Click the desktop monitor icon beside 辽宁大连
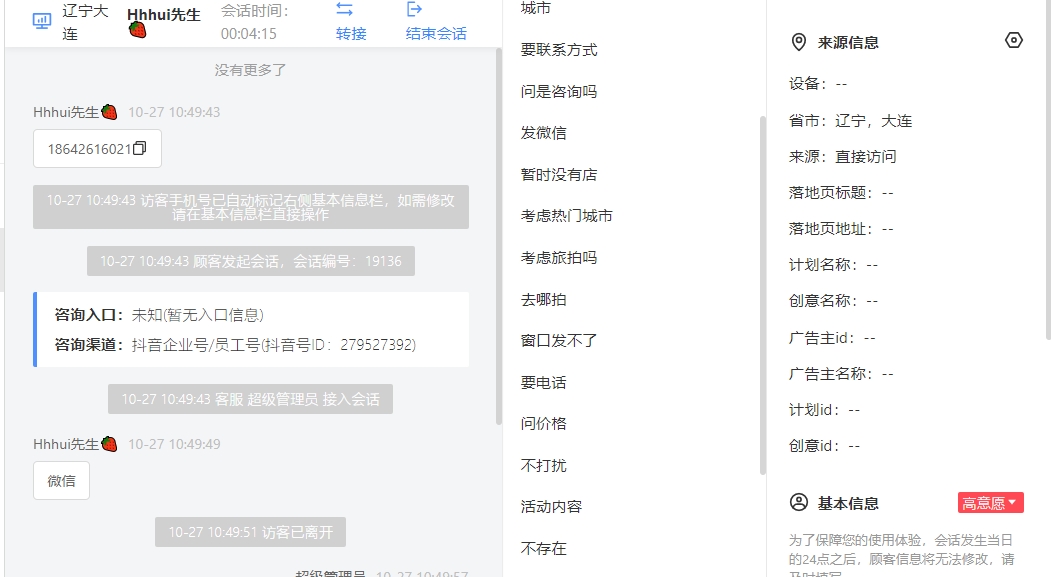The image size is (1051, 577). point(42,21)
